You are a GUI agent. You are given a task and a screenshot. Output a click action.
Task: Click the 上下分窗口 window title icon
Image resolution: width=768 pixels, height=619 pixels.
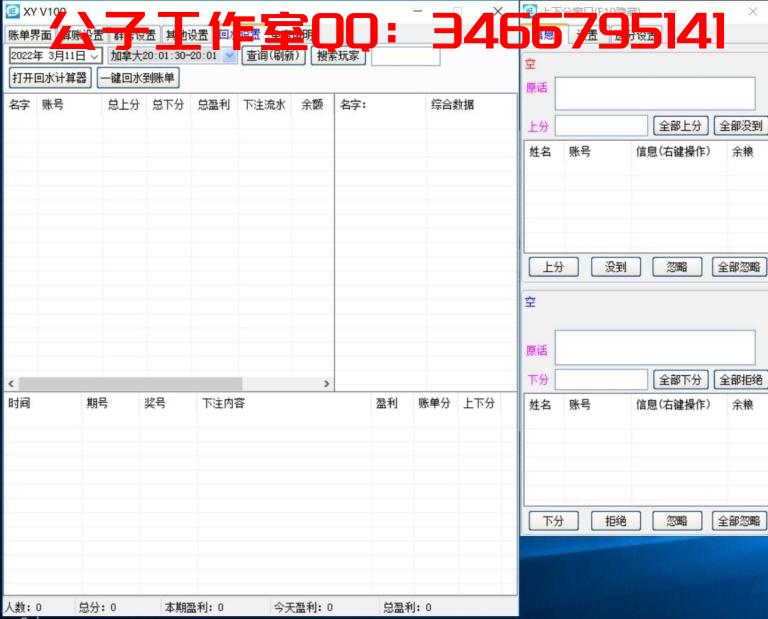[529, 10]
